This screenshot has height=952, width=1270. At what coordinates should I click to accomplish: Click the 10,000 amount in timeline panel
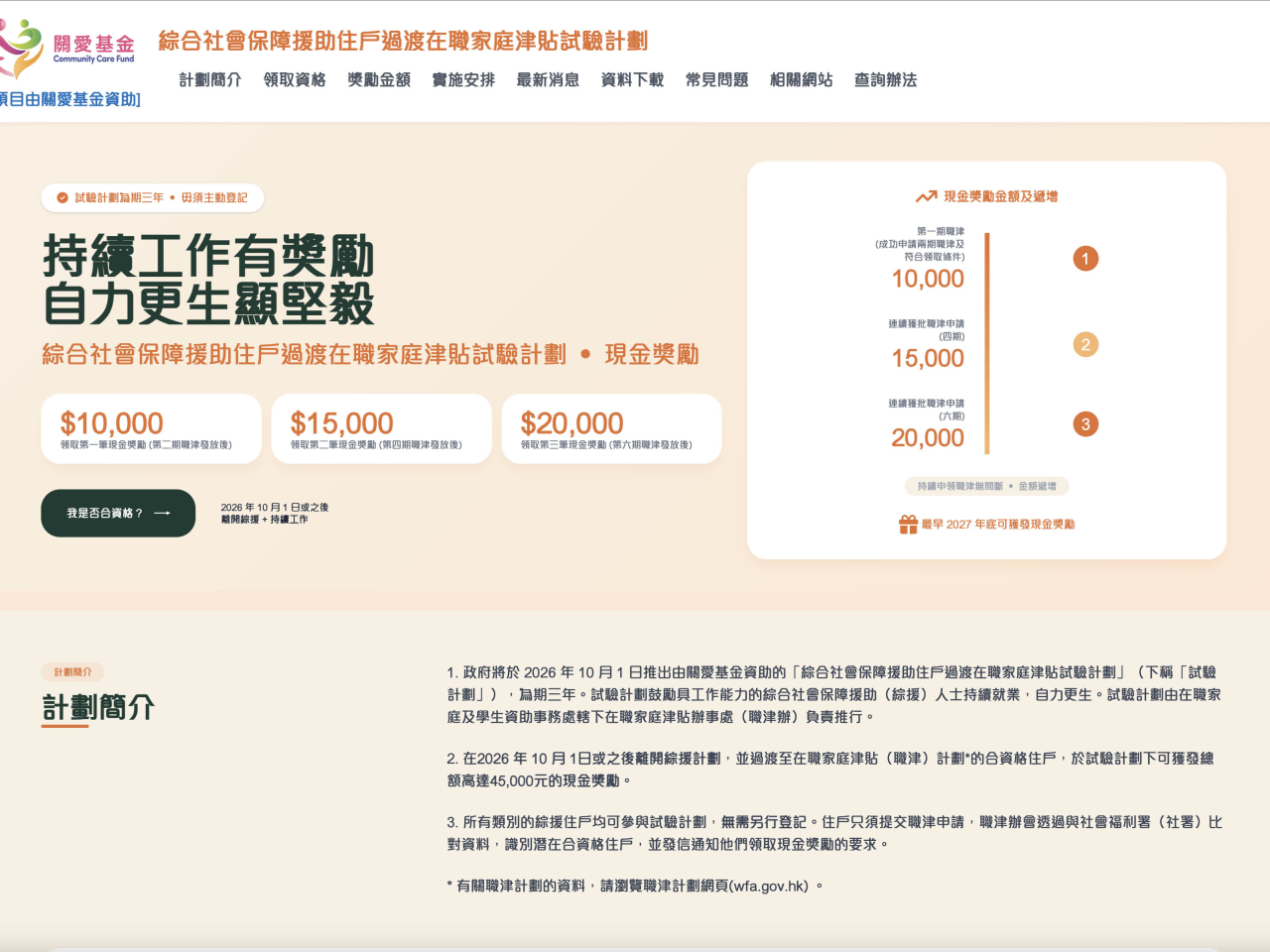[928, 279]
